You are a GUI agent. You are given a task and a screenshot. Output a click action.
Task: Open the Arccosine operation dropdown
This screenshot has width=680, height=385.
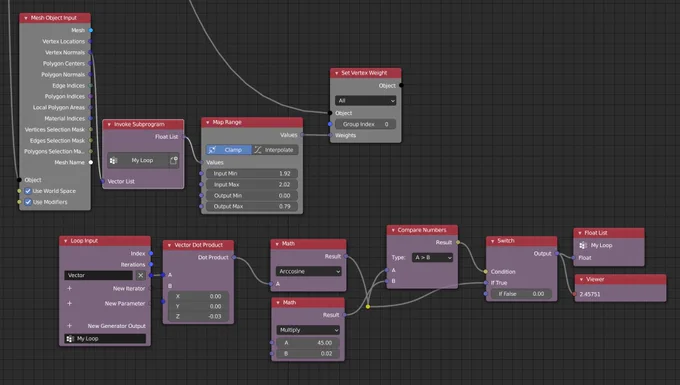click(x=308, y=271)
